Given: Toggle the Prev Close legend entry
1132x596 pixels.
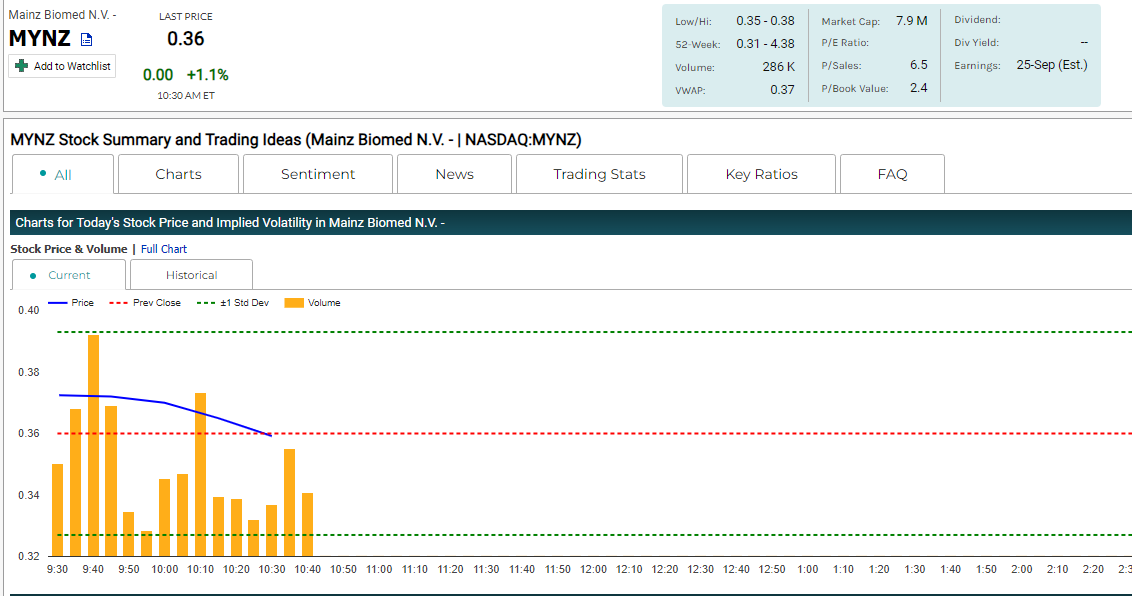Looking at the screenshot, I should pos(144,303).
